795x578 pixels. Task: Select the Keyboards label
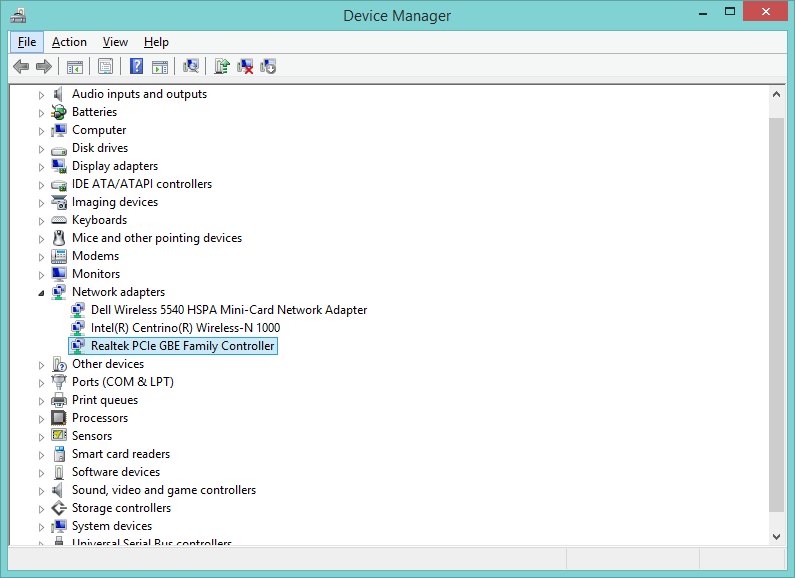click(99, 220)
